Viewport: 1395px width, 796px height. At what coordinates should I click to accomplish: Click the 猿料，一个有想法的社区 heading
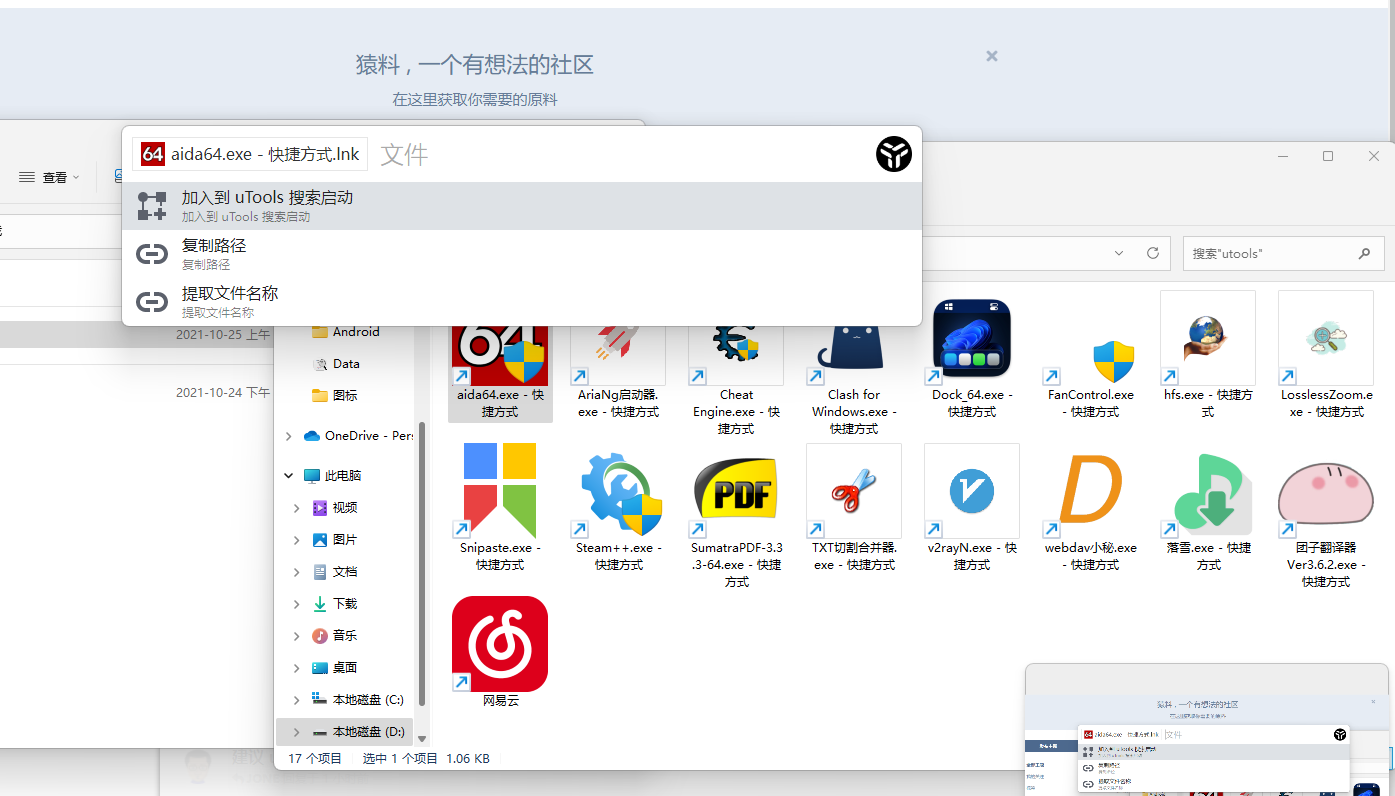click(x=475, y=66)
